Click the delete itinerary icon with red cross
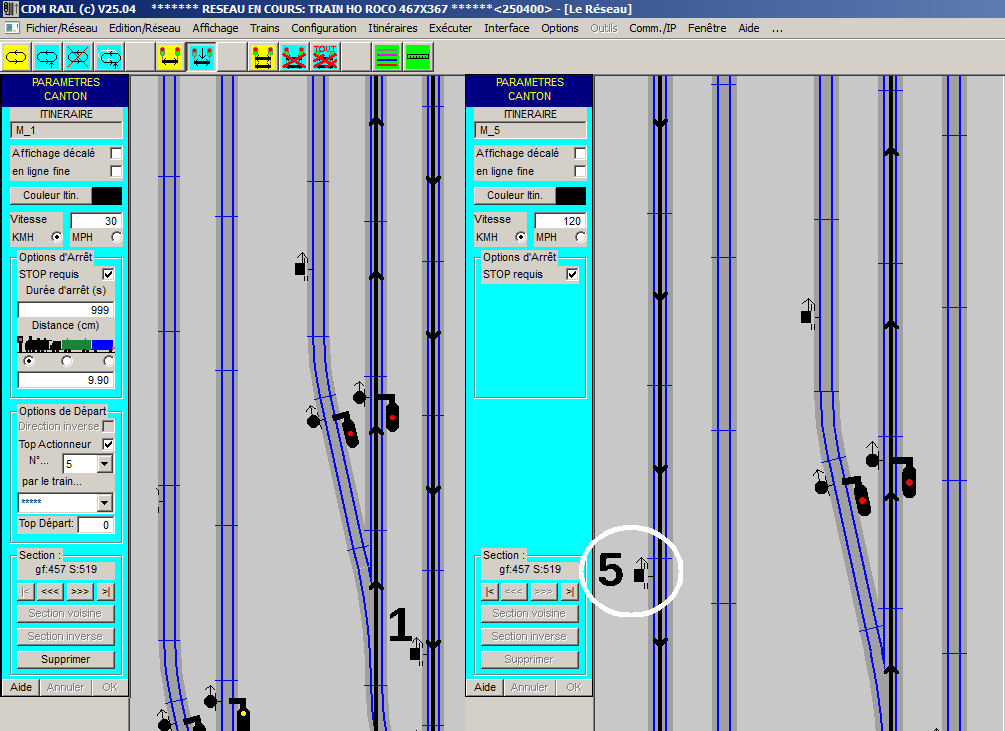This screenshot has height=731, width=1005. pos(78,57)
